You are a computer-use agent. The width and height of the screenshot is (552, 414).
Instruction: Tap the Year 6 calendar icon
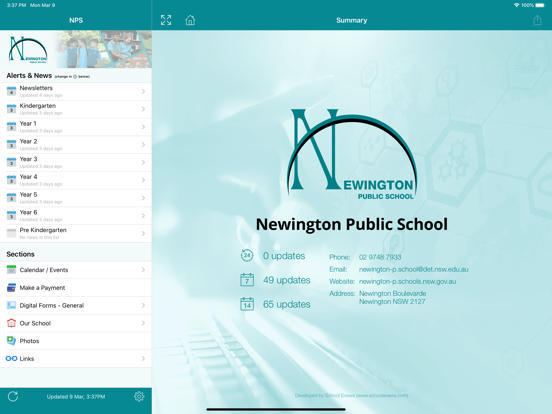pyautogui.click(x=11, y=215)
